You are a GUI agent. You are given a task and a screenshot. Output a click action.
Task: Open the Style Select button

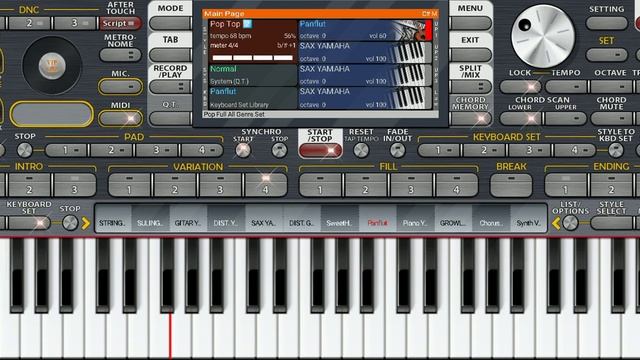point(611,223)
